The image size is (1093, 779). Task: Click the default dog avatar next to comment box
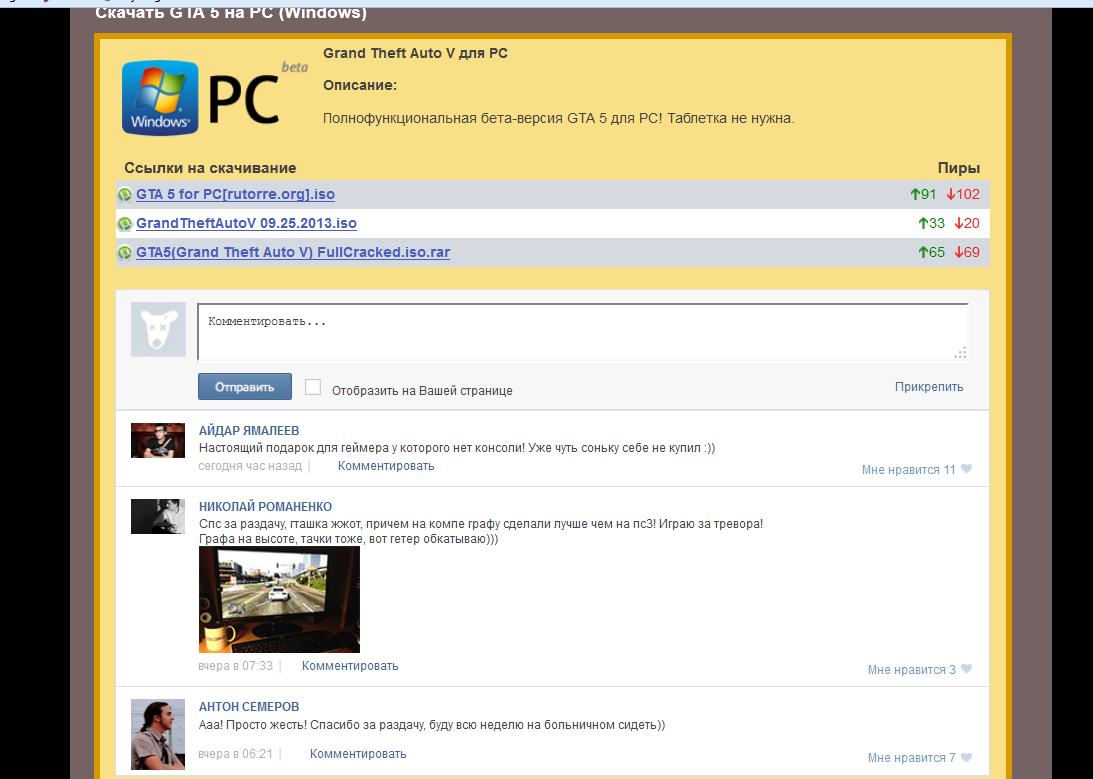point(158,330)
